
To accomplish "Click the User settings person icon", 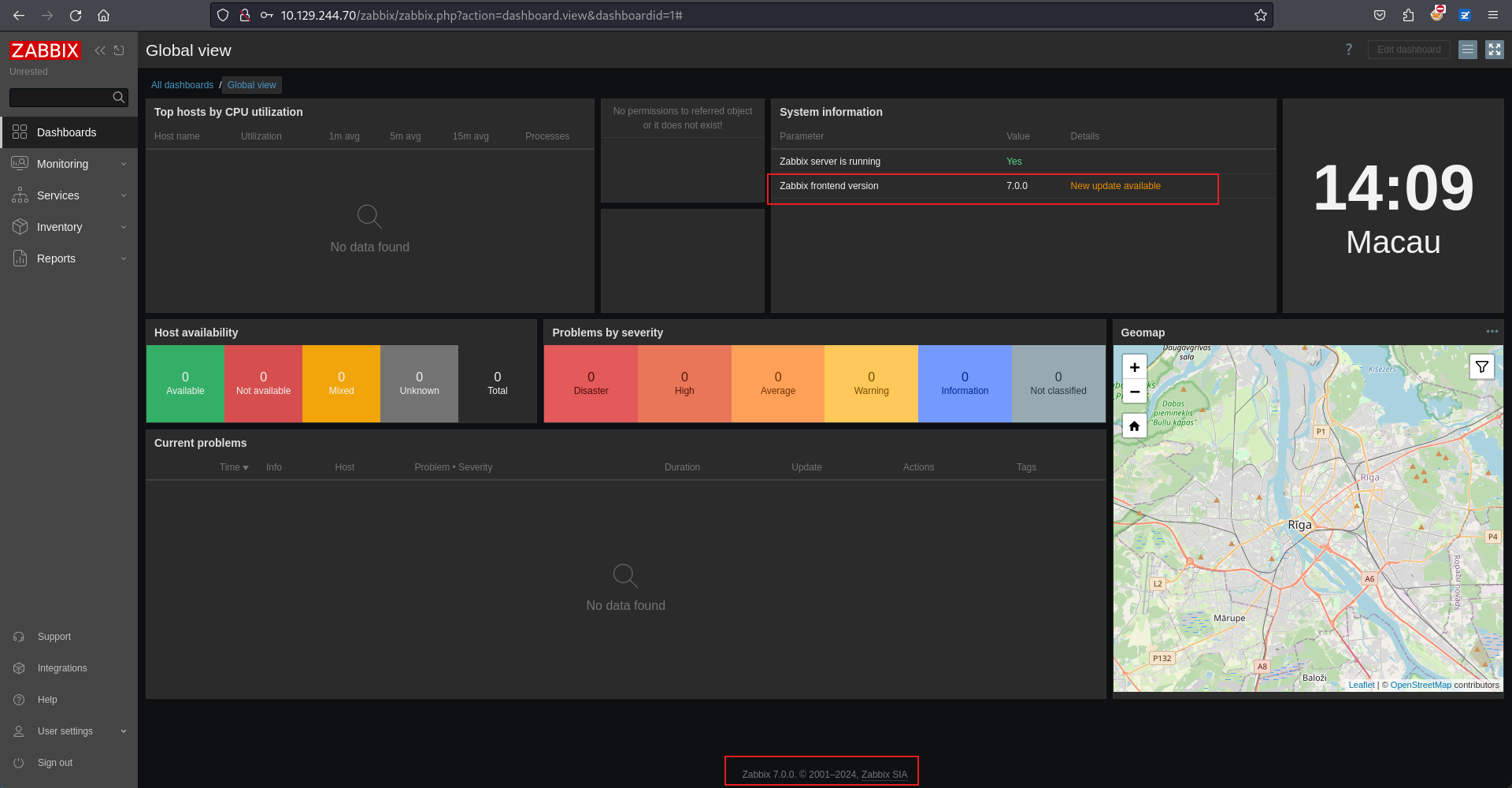I will (19, 731).
